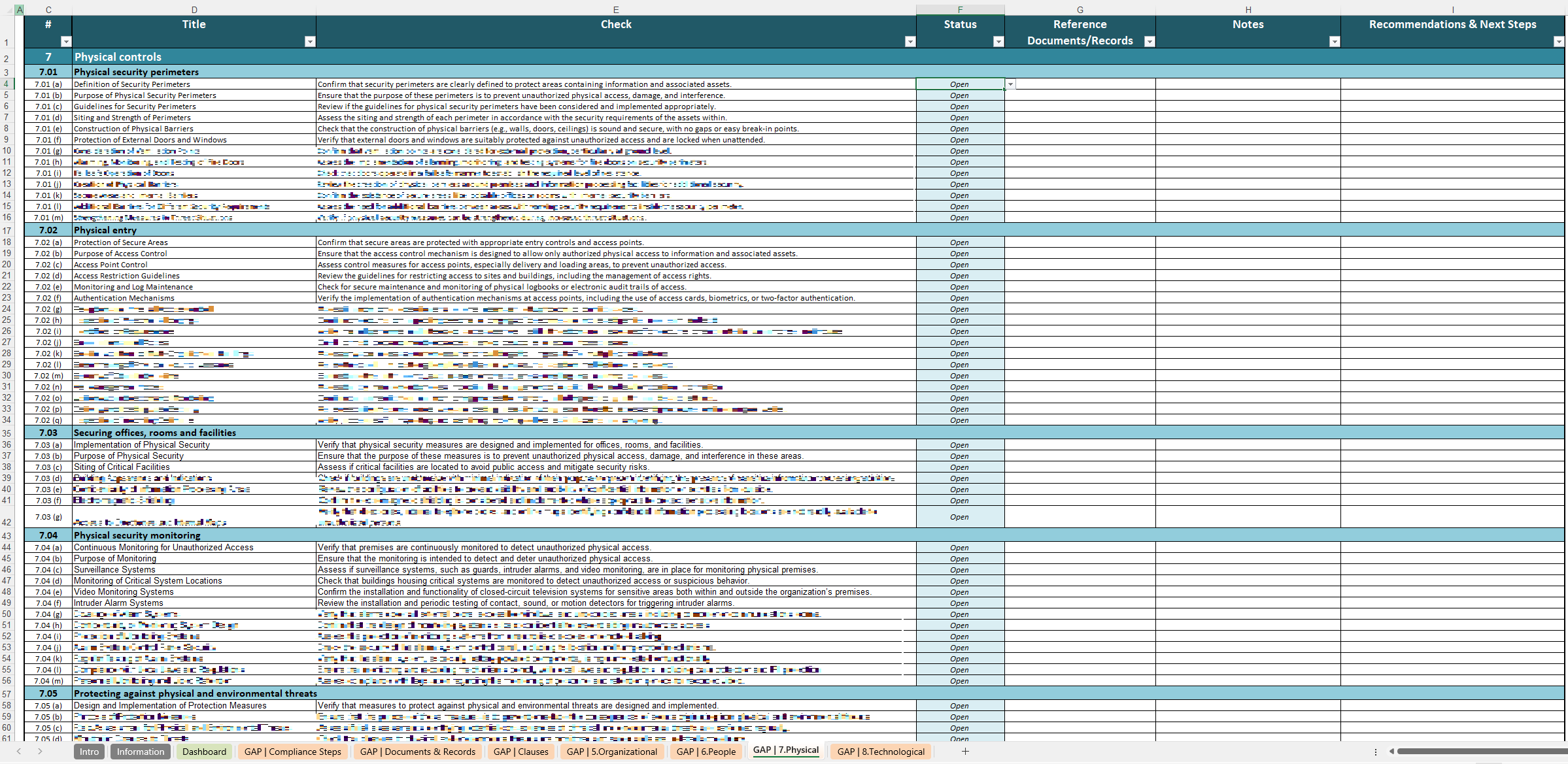This screenshot has height=764, width=1568.
Task: Open the filter on the # column
Action: 67,41
